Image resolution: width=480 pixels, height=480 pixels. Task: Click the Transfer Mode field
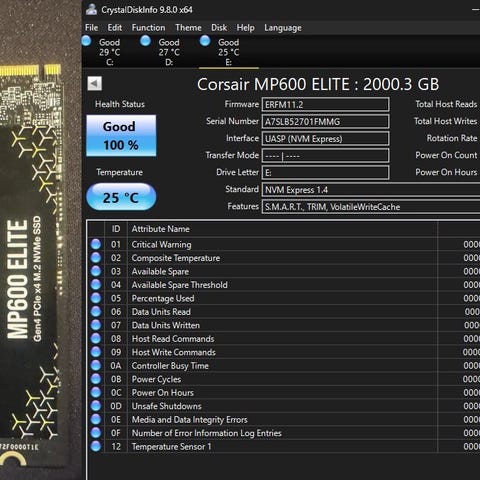(x=325, y=156)
